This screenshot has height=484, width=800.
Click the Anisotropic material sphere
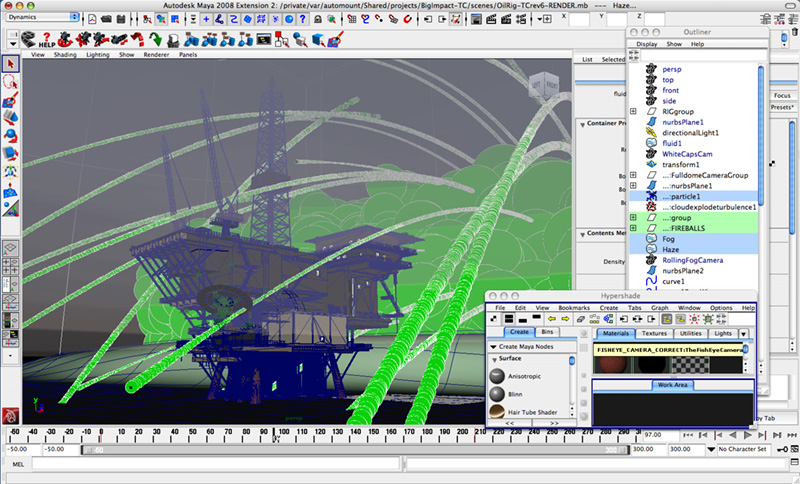point(497,376)
